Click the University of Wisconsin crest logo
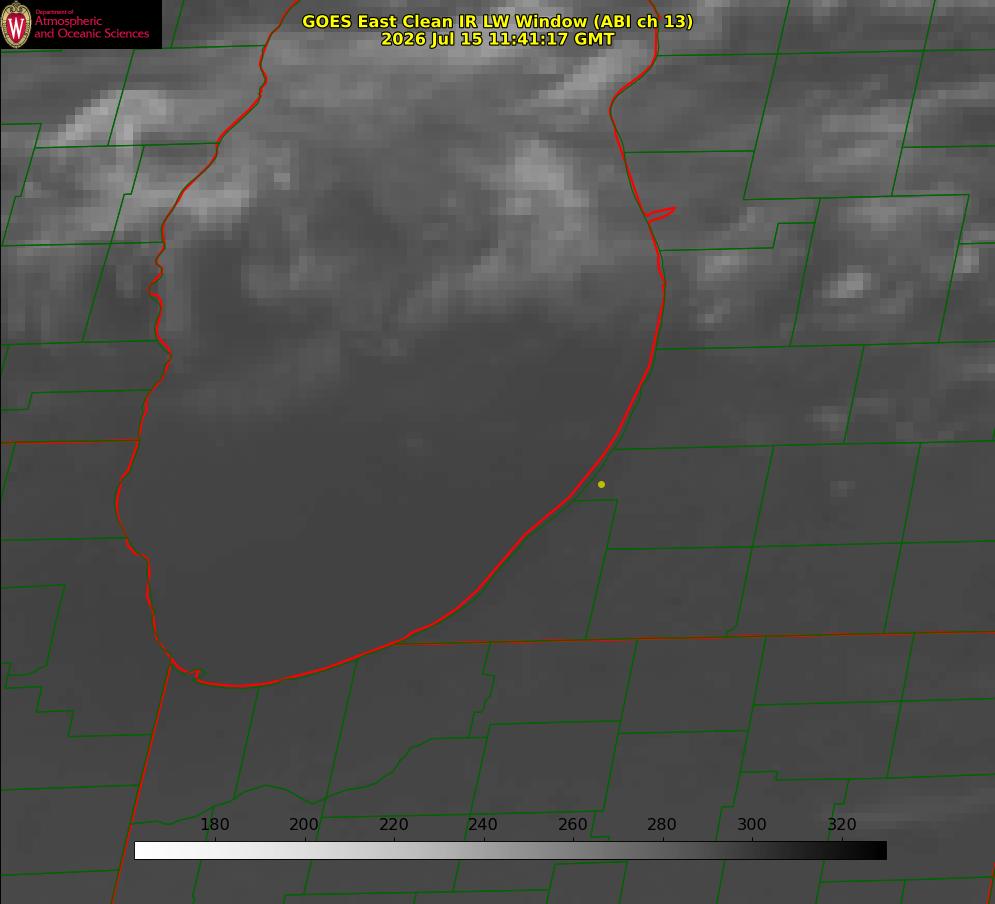The width and height of the screenshot is (995, 904). [16, 24]
